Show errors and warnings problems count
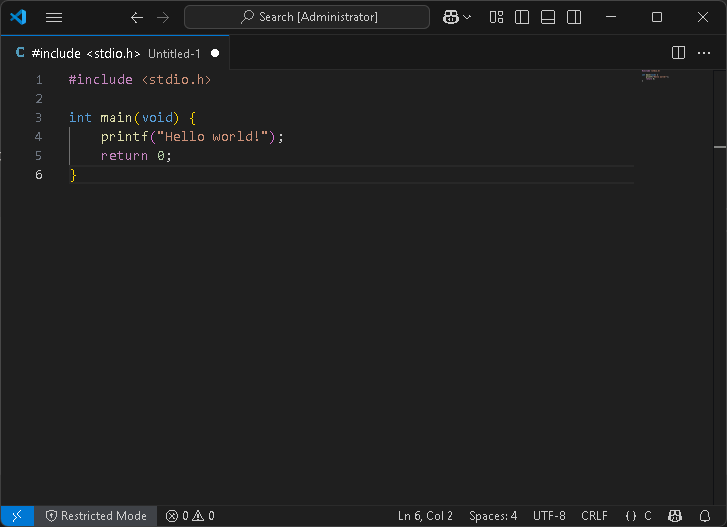The image size is (727, 527). (190, 516)
